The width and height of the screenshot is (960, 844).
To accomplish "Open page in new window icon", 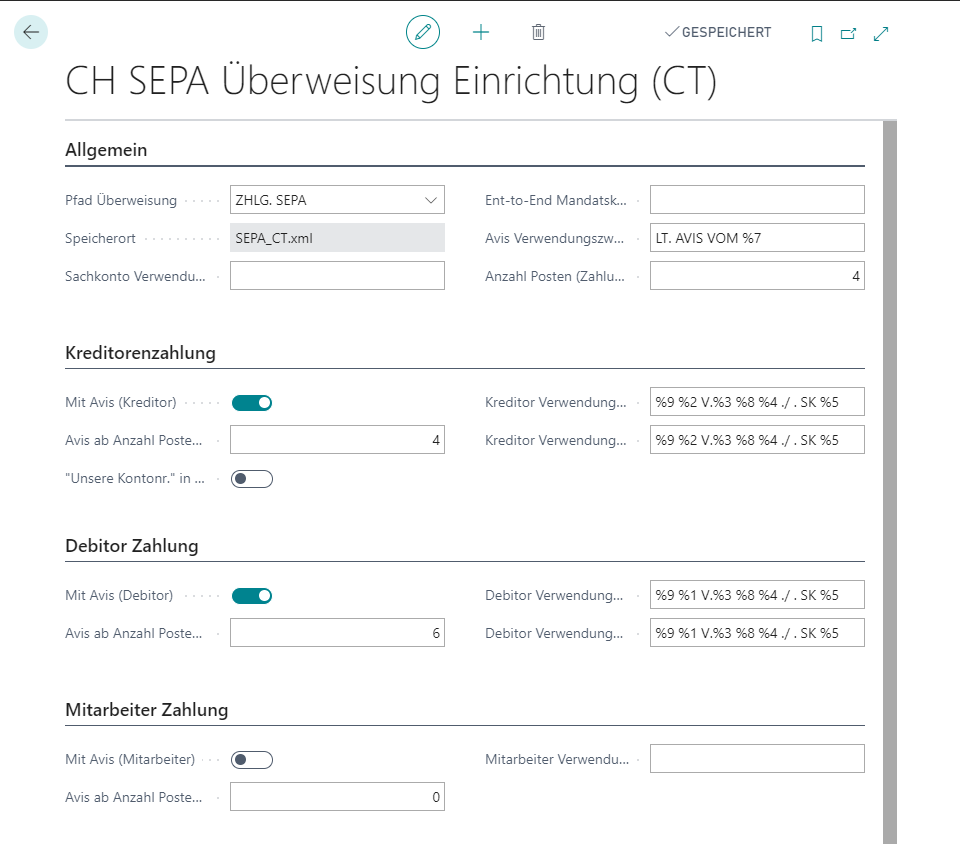I will pyautogui.click(x=848, y=33).
